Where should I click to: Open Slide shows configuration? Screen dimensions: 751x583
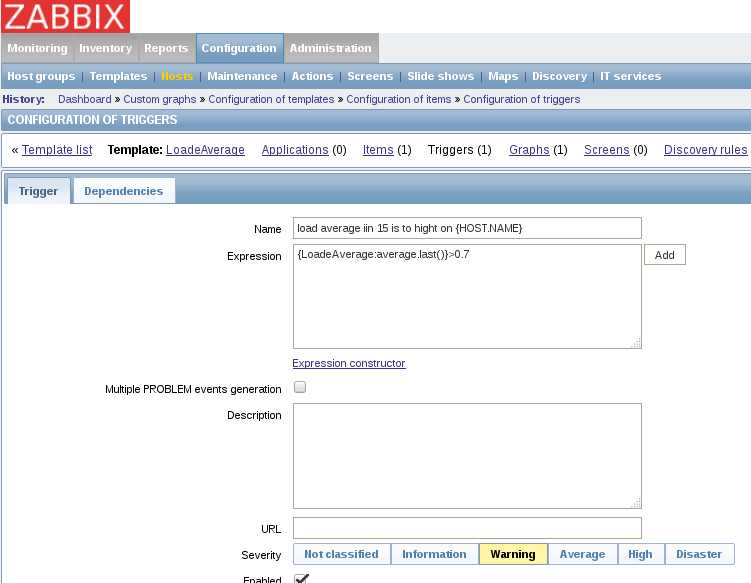pos(440,76)
